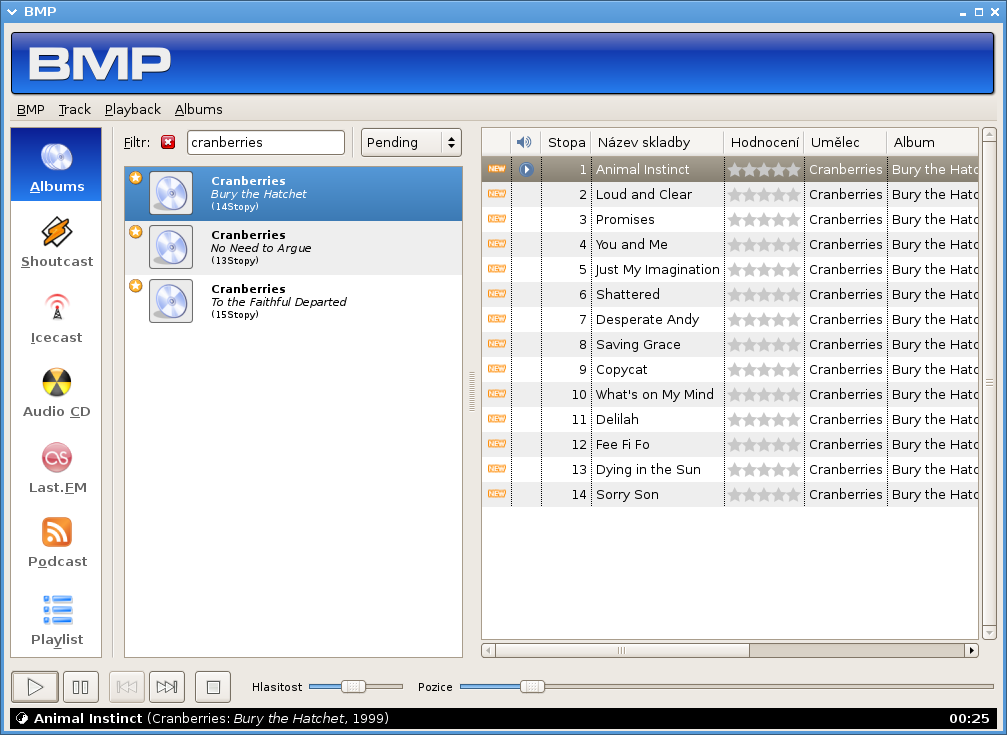The width and height of the screenshot is (1007, 735).
Task: Open the Shoutcast source
Action: [x=57, y=242]
